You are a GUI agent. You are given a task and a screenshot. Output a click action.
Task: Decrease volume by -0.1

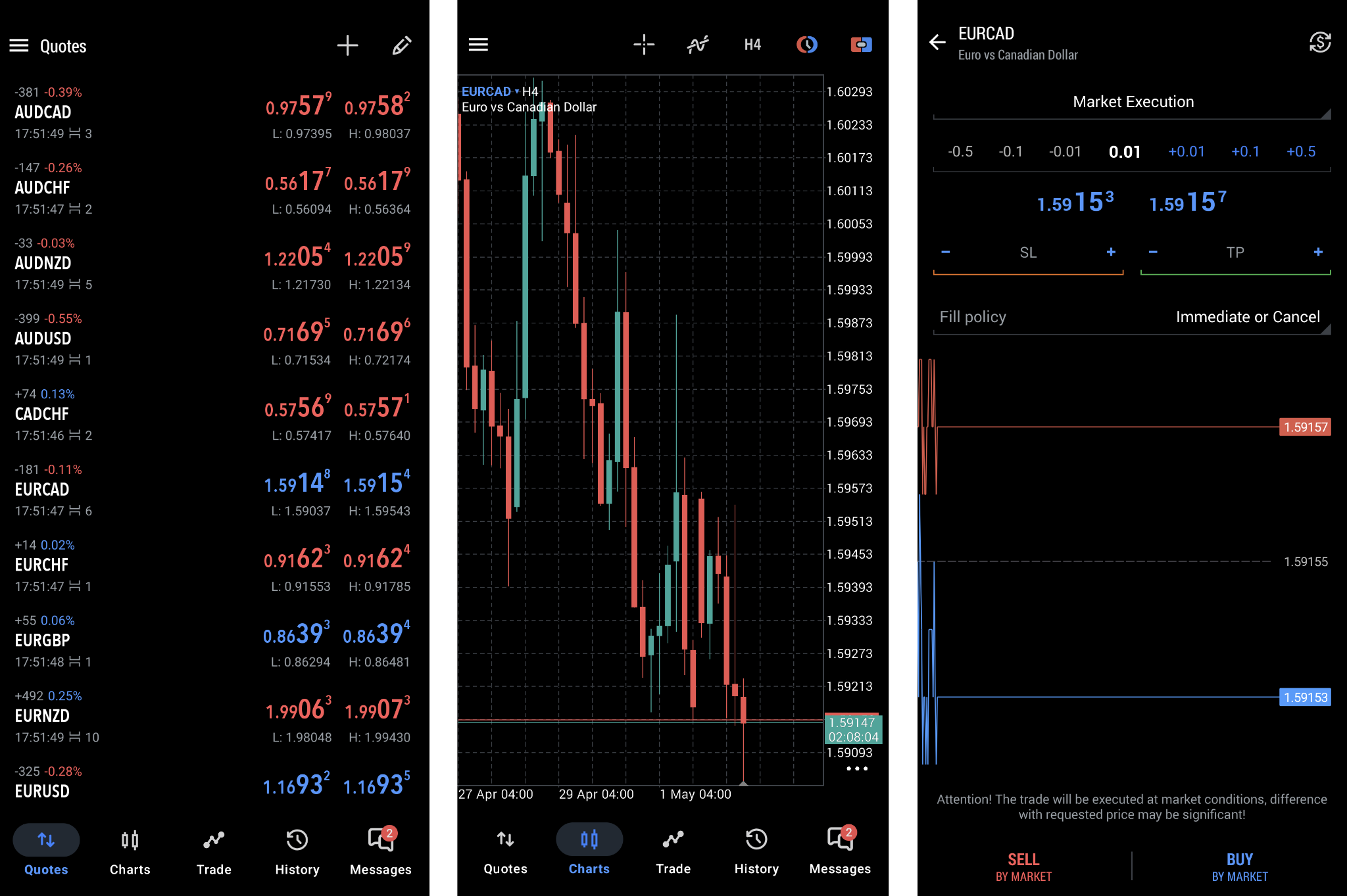(x=1011, y=152)
